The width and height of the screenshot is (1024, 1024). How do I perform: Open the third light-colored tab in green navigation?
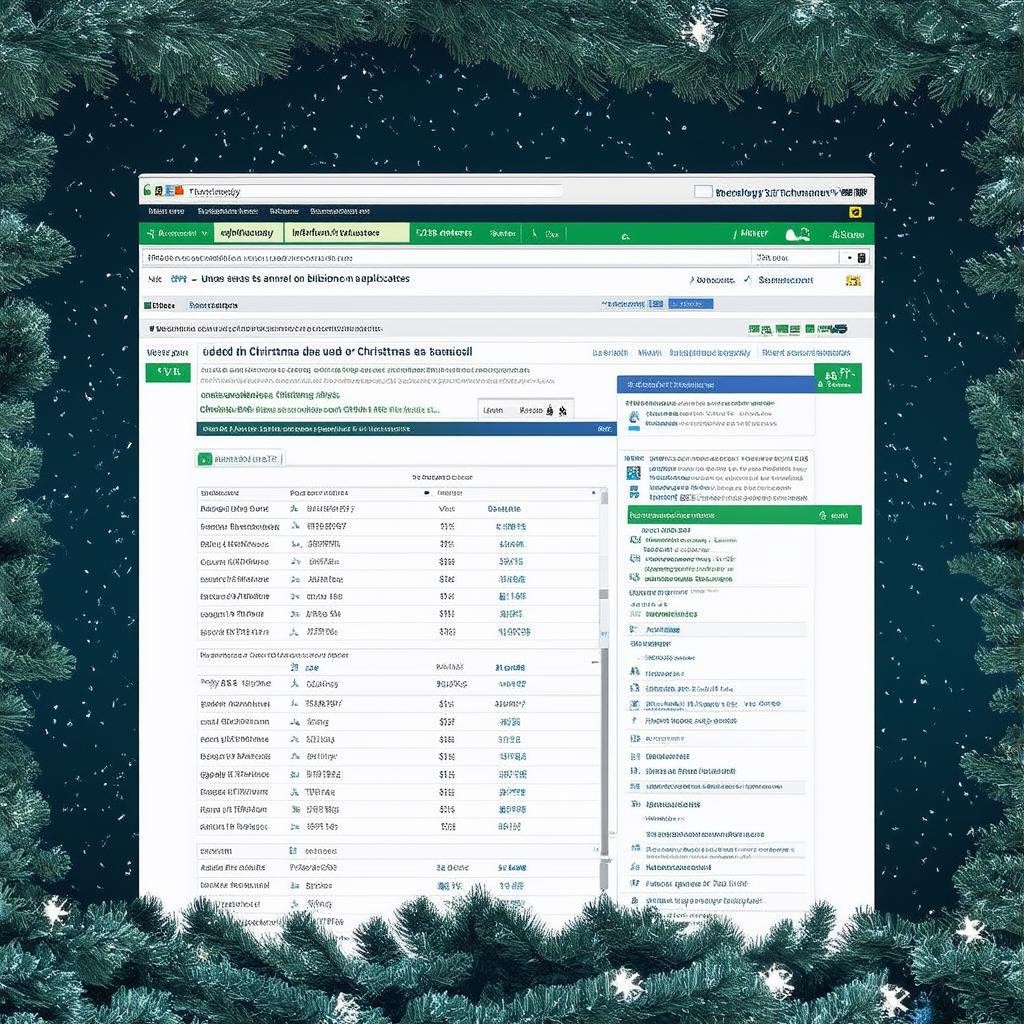(x=346, y=233)
